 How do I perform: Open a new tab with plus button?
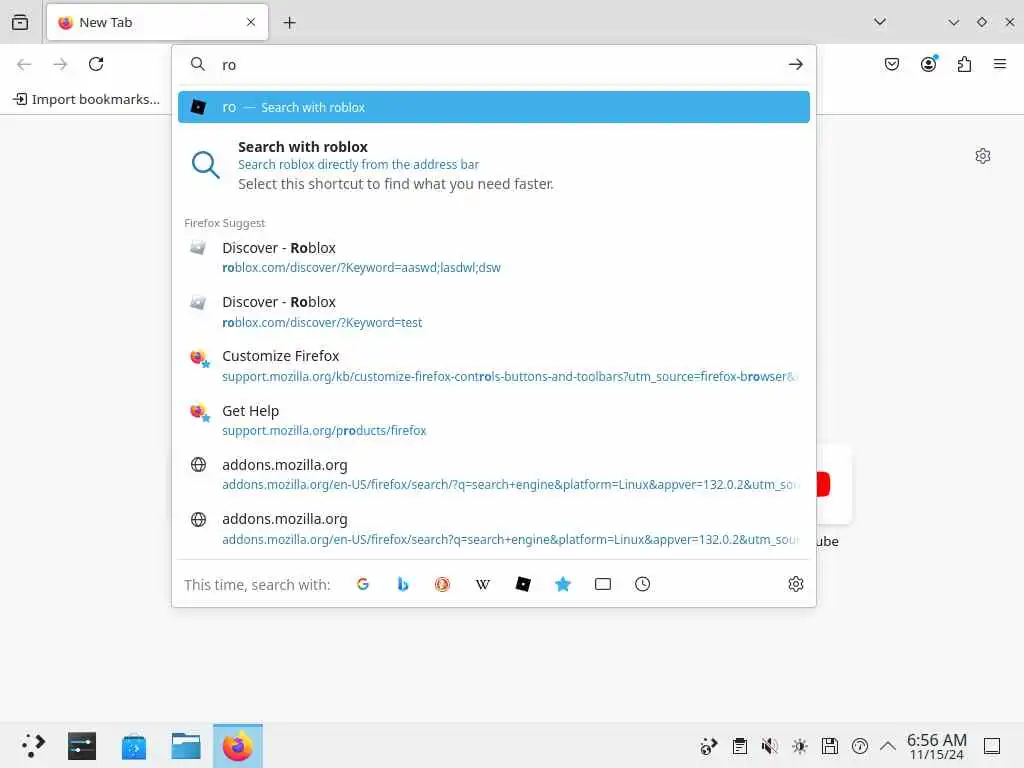[x=289, y=23]
